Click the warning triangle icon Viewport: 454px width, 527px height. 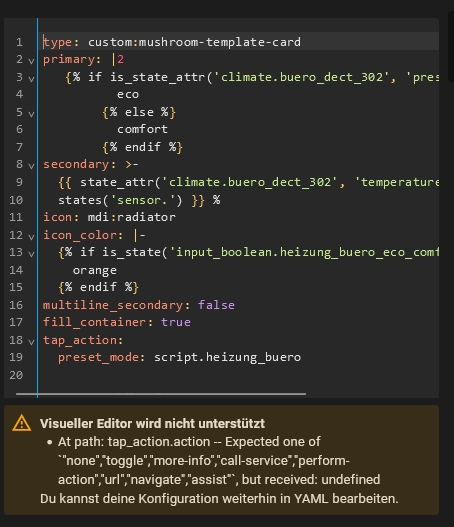tap(22, 423)
